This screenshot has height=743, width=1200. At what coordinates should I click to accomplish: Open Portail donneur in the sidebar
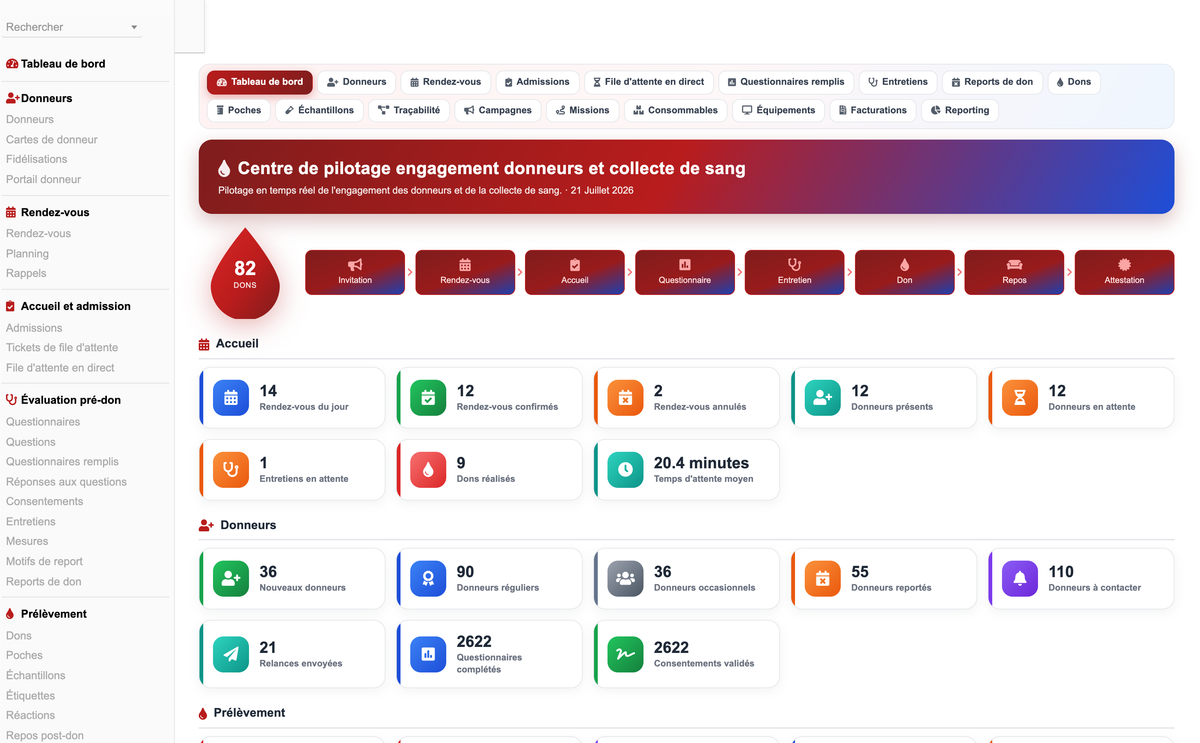(44, 179)
